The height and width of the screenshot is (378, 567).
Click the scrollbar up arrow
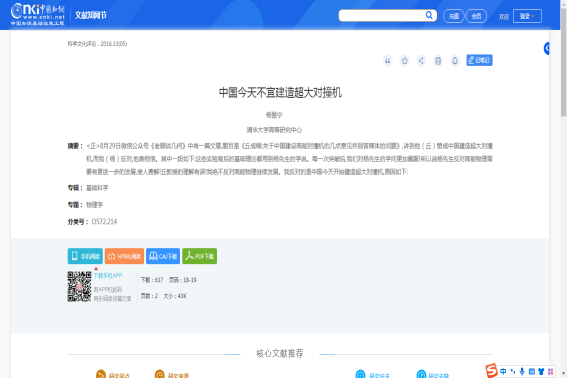point(563,3)
